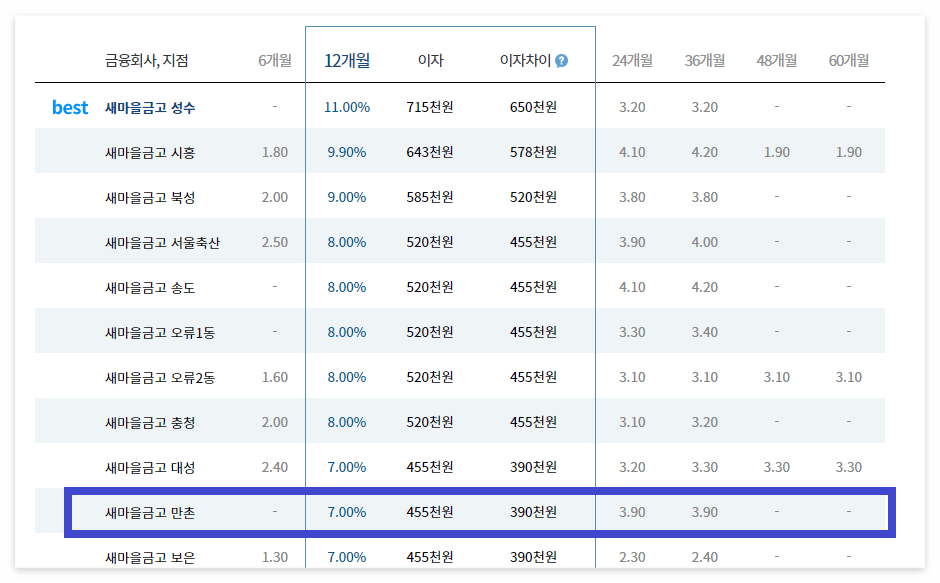
Task: Open the 새마을금고 충청 branch link
Action: [x=150, y=422]
